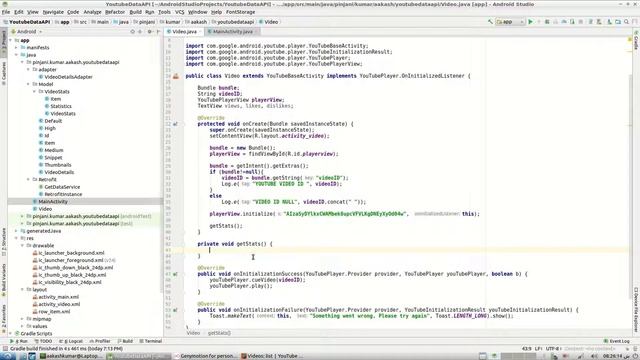Open the Navigate menu
640x360 pixels.
point(53,12)
